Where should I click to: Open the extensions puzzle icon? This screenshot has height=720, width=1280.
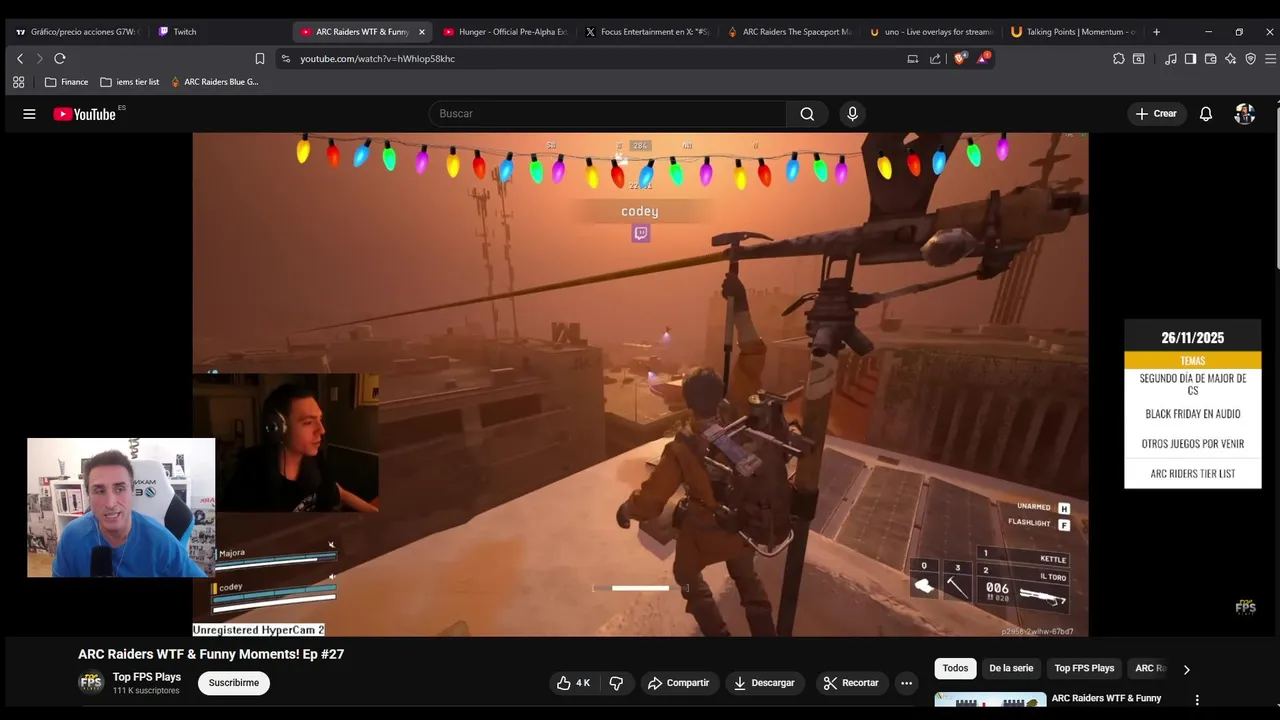[1118, 59]
